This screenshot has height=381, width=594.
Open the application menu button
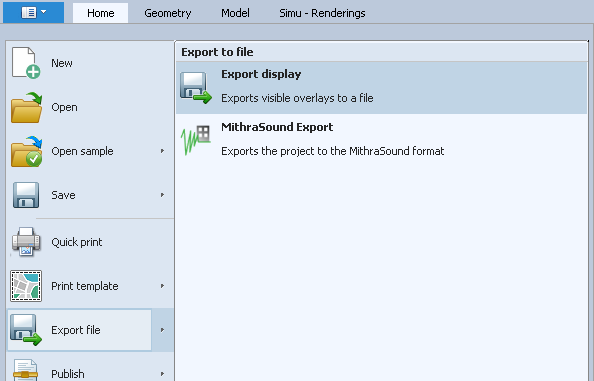tap(33, 12)
